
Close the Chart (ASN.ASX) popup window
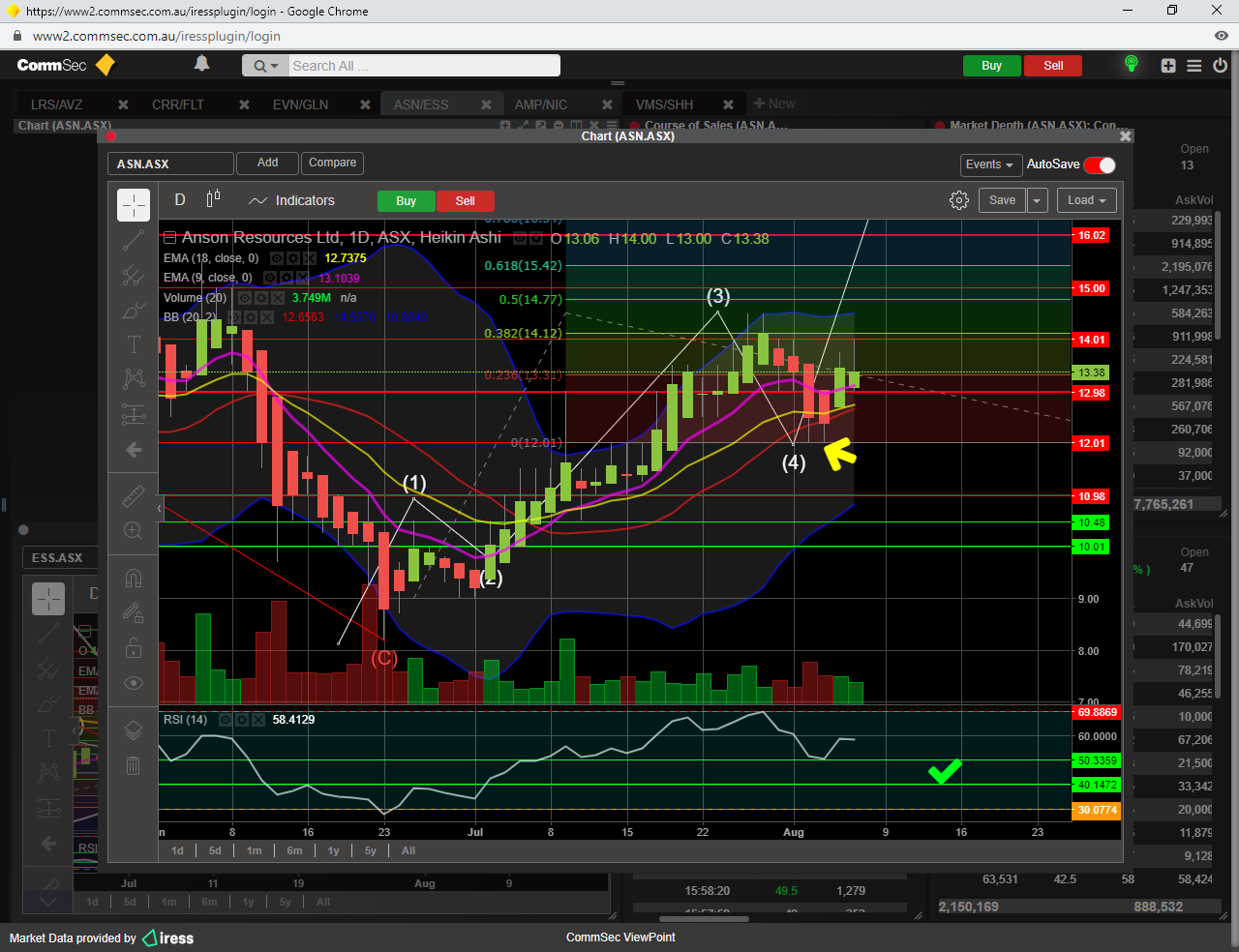(1125, 136)
